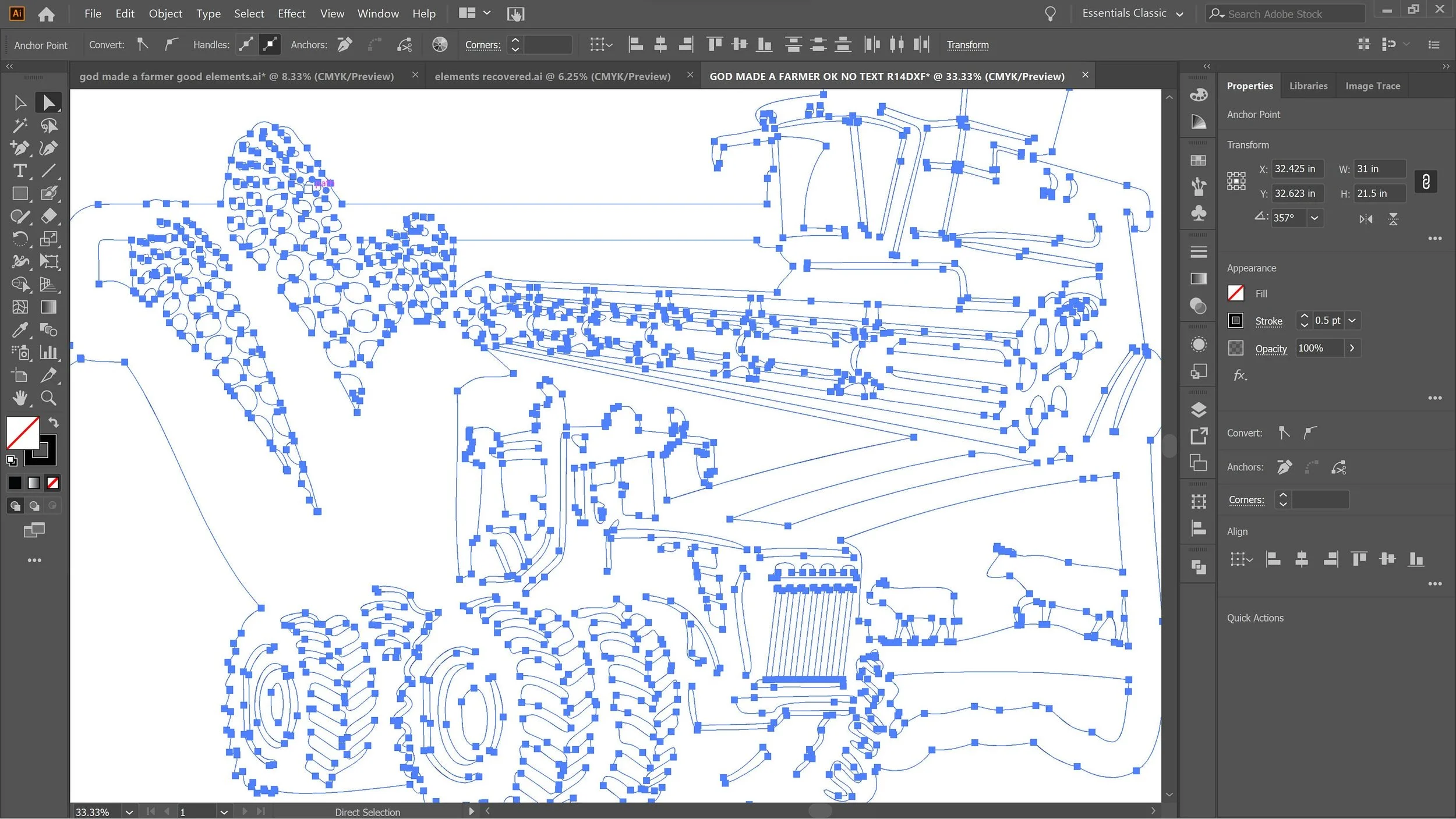Select the Eraser tool
Image resolution: width=1456 pixels, height=819 pixels.
(x=49, y=216)
